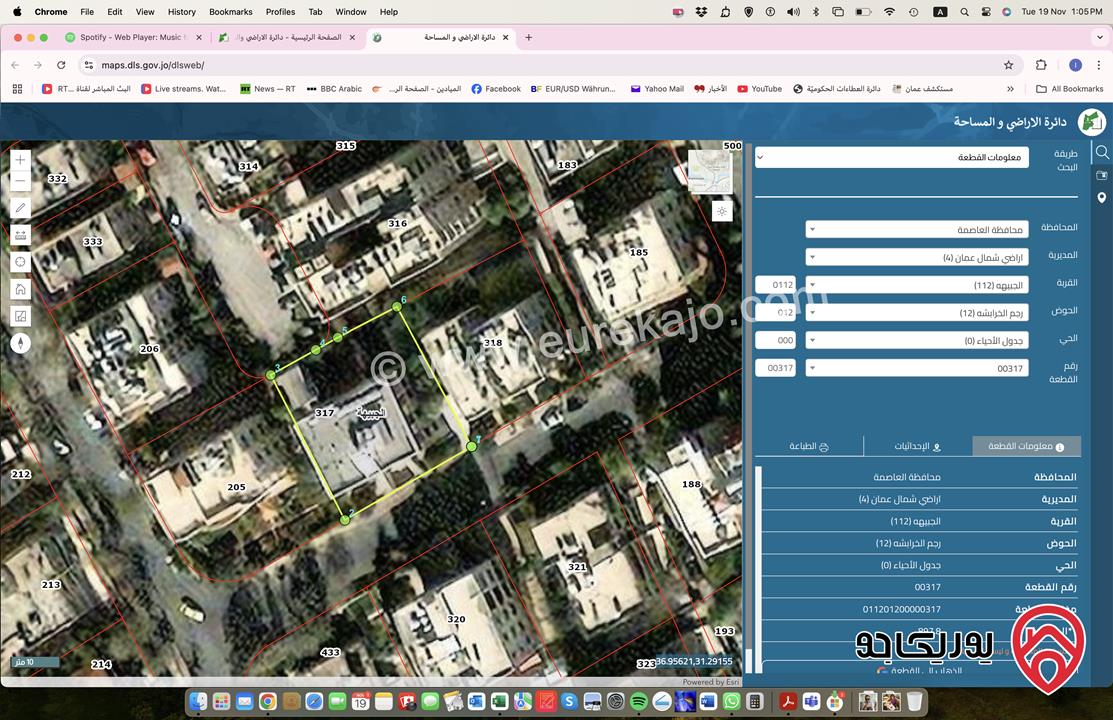The height and width of the screenshot is (720, 1113).
Task: Open the governorate dropdown (محافظة العاصمة)
Action: tap(917, 229)
